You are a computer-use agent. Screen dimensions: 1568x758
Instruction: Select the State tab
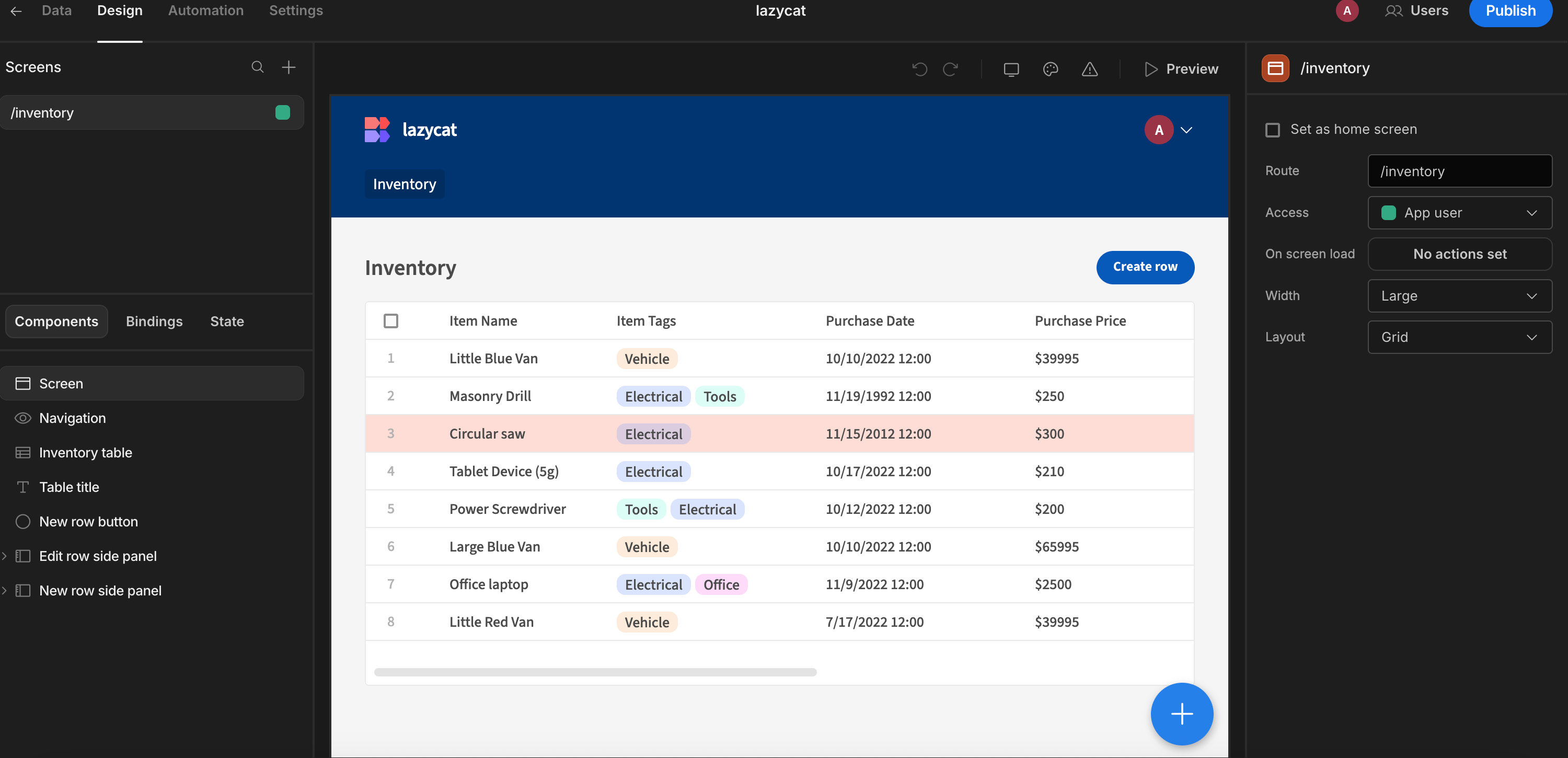click(227, 321)
